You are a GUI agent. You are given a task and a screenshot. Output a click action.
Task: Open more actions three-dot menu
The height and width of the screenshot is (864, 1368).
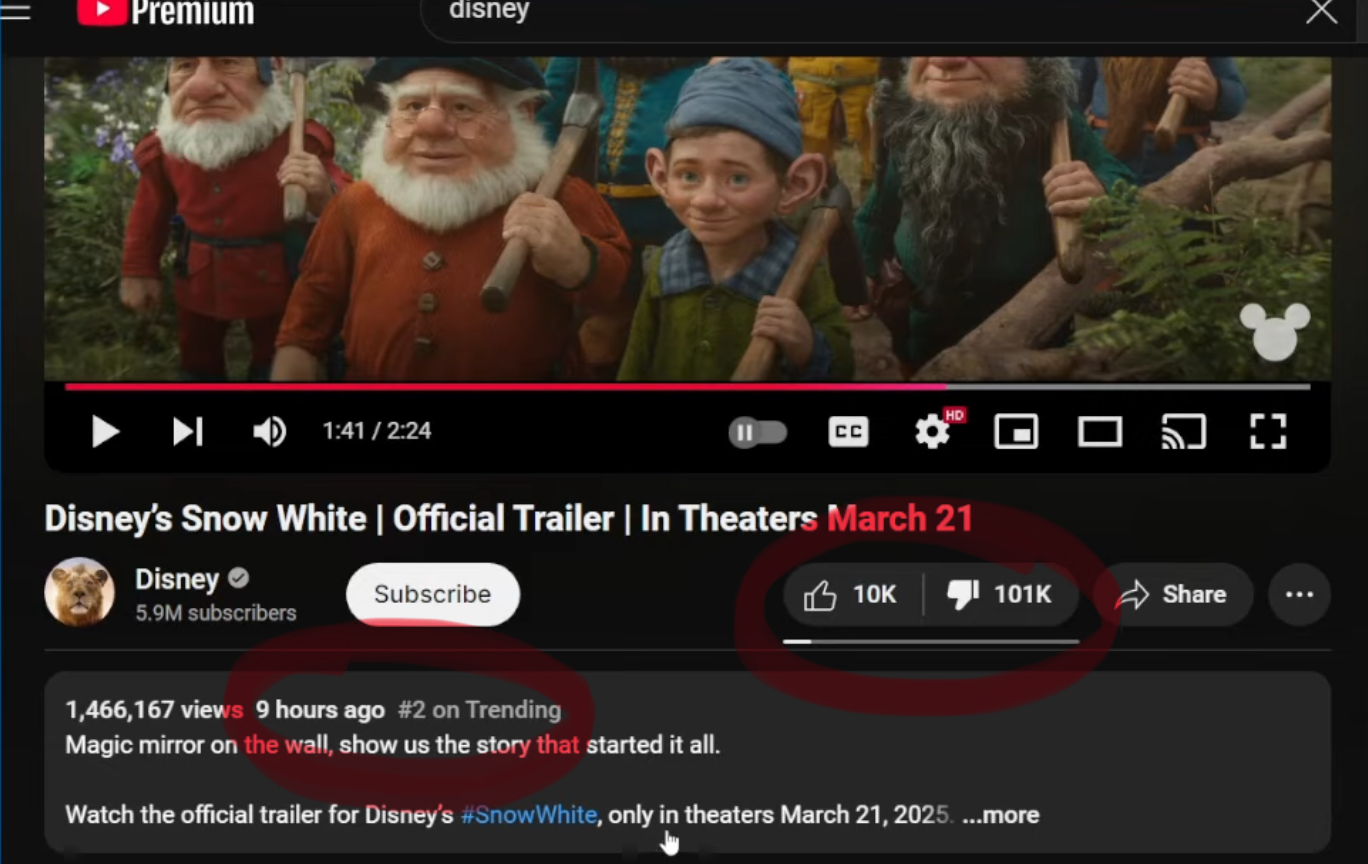(1299, 595)
